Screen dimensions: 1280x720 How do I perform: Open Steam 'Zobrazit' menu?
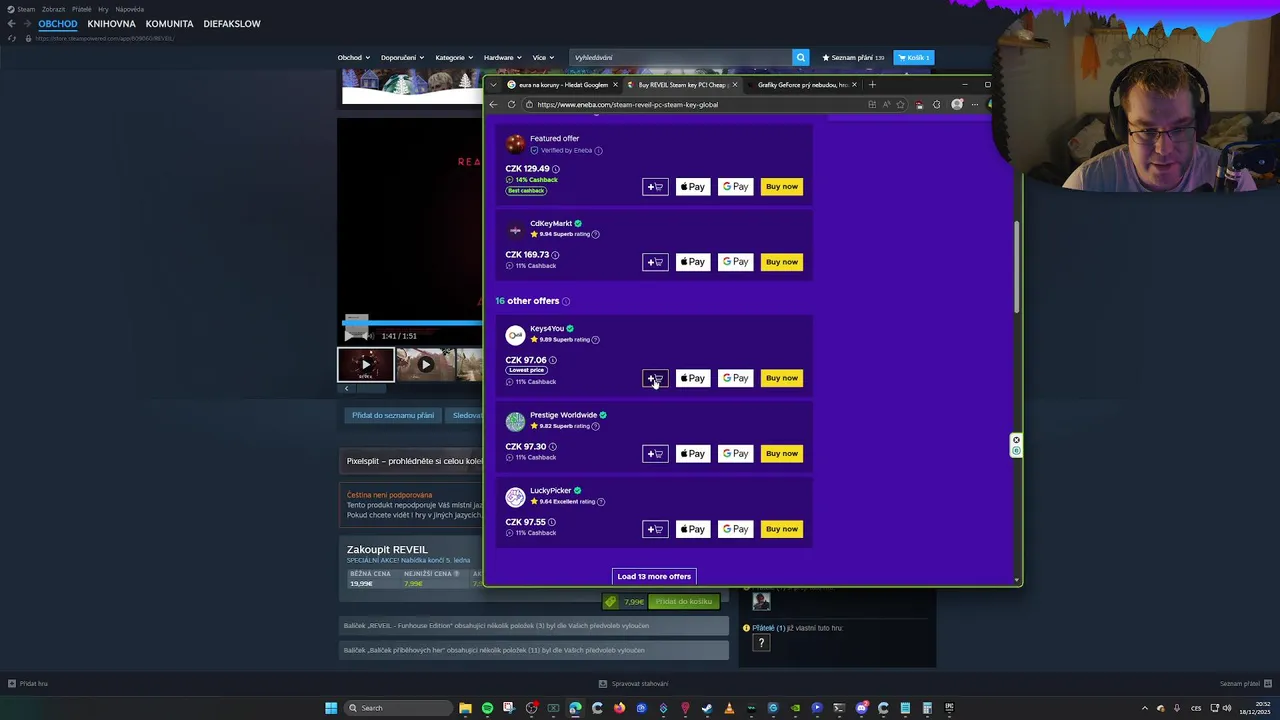[53, 9]
